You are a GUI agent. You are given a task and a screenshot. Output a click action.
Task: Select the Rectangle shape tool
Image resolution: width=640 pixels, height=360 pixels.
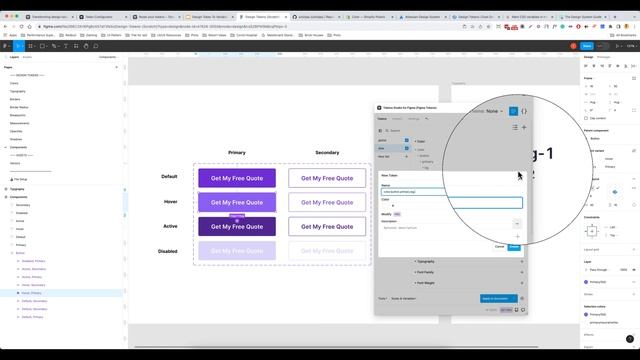[x=42, y=46]
